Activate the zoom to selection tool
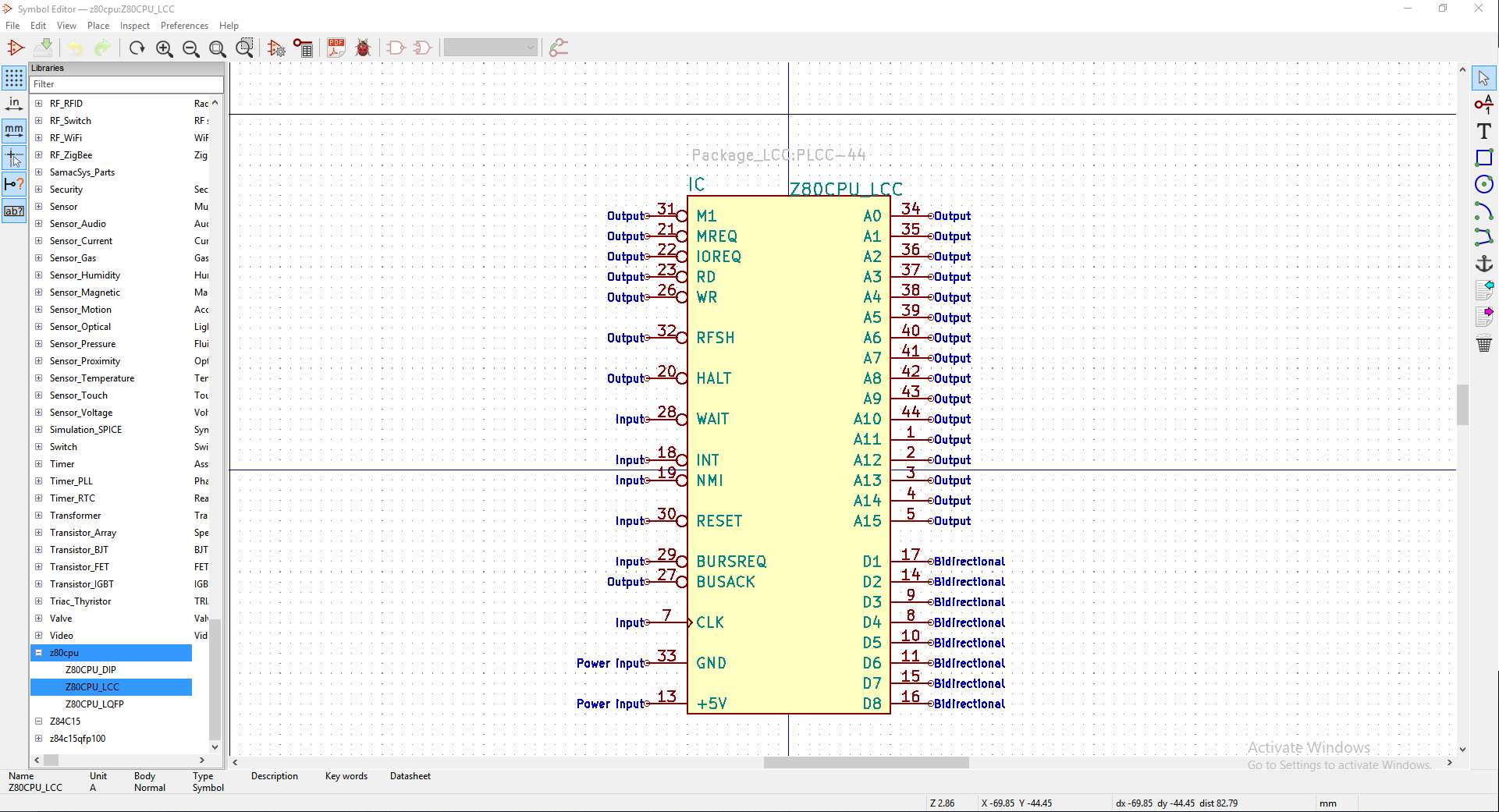 pos(244,48)
